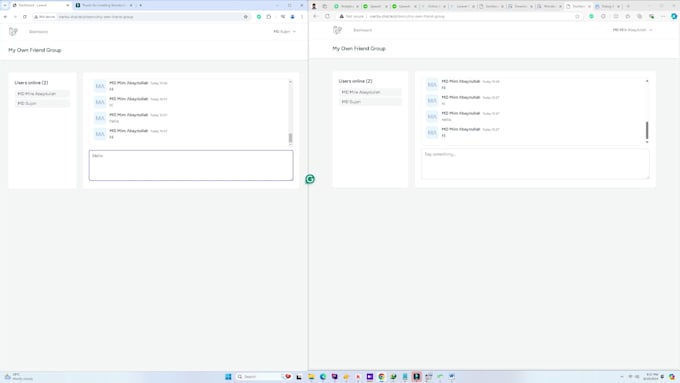
Task: Select MD Mim Abaydullah in right users online list
Action: (370, 92)
